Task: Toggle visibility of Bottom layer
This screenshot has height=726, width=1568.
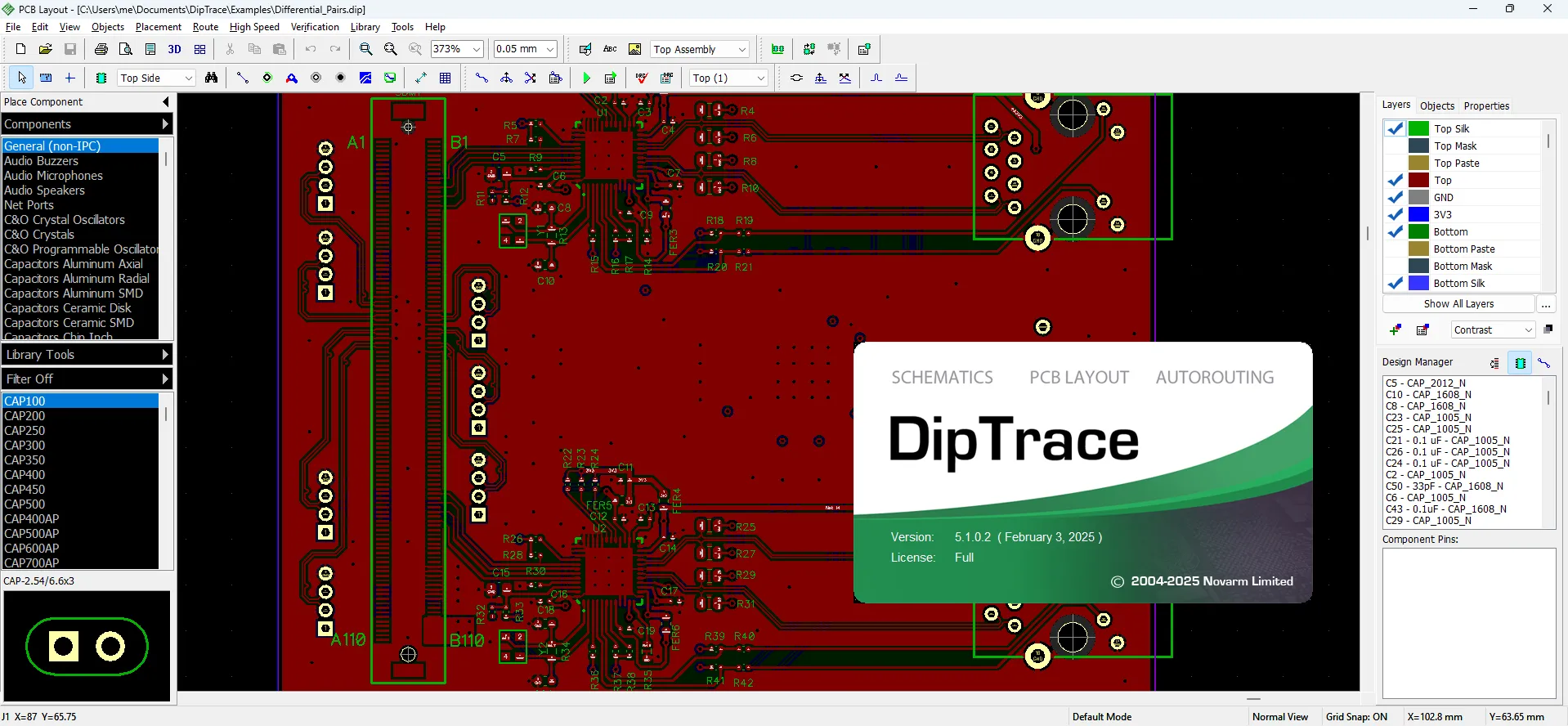Action: pyautogui.click(x=1396, y=231)
